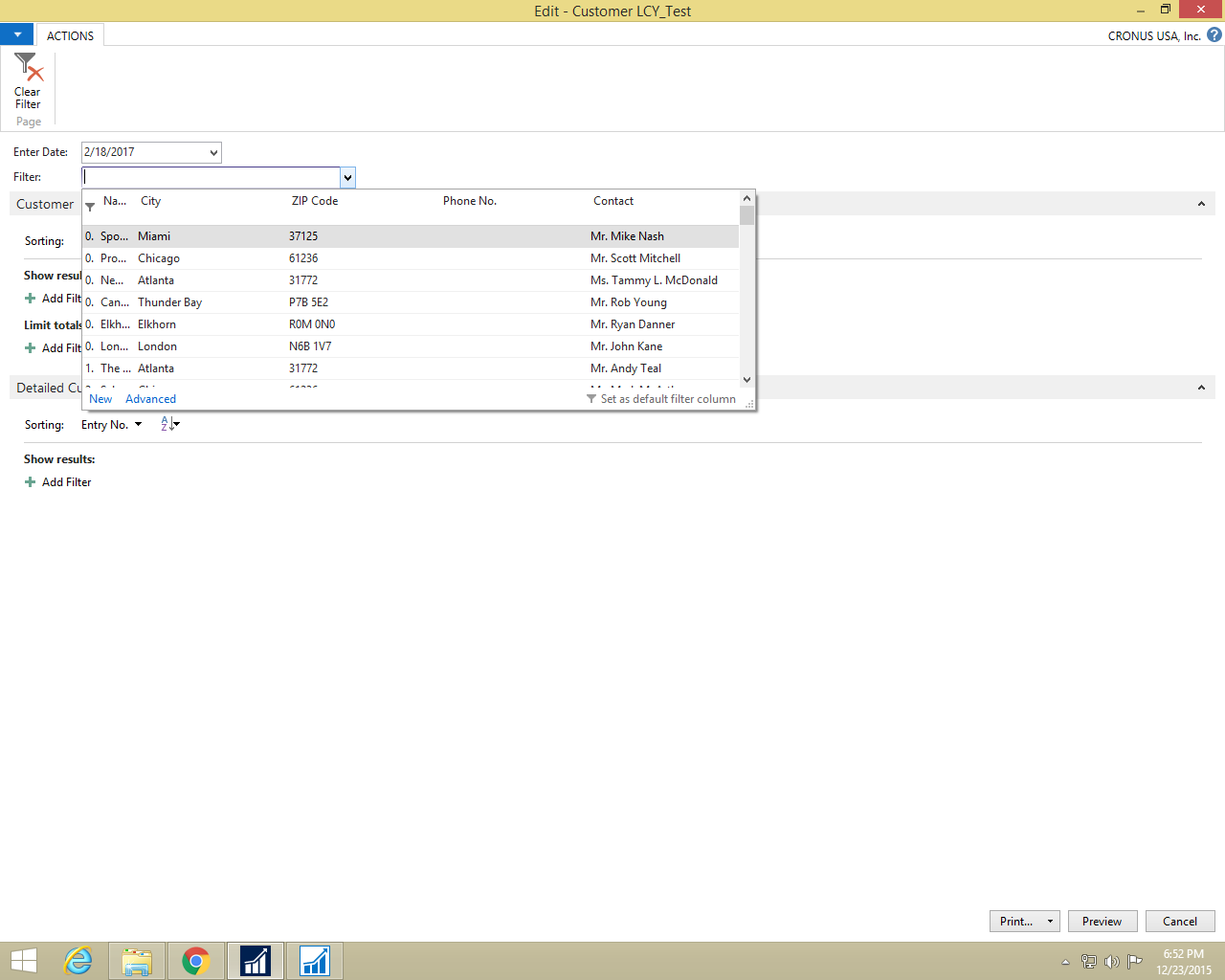
Task: Click the volume speaker tray icon
Action: pos(1112,962)
